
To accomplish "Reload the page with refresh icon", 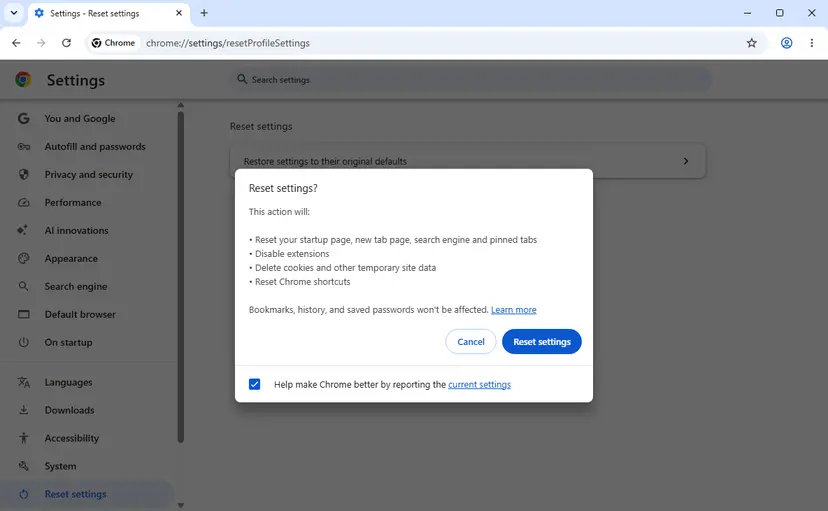I will coord(67,43).
